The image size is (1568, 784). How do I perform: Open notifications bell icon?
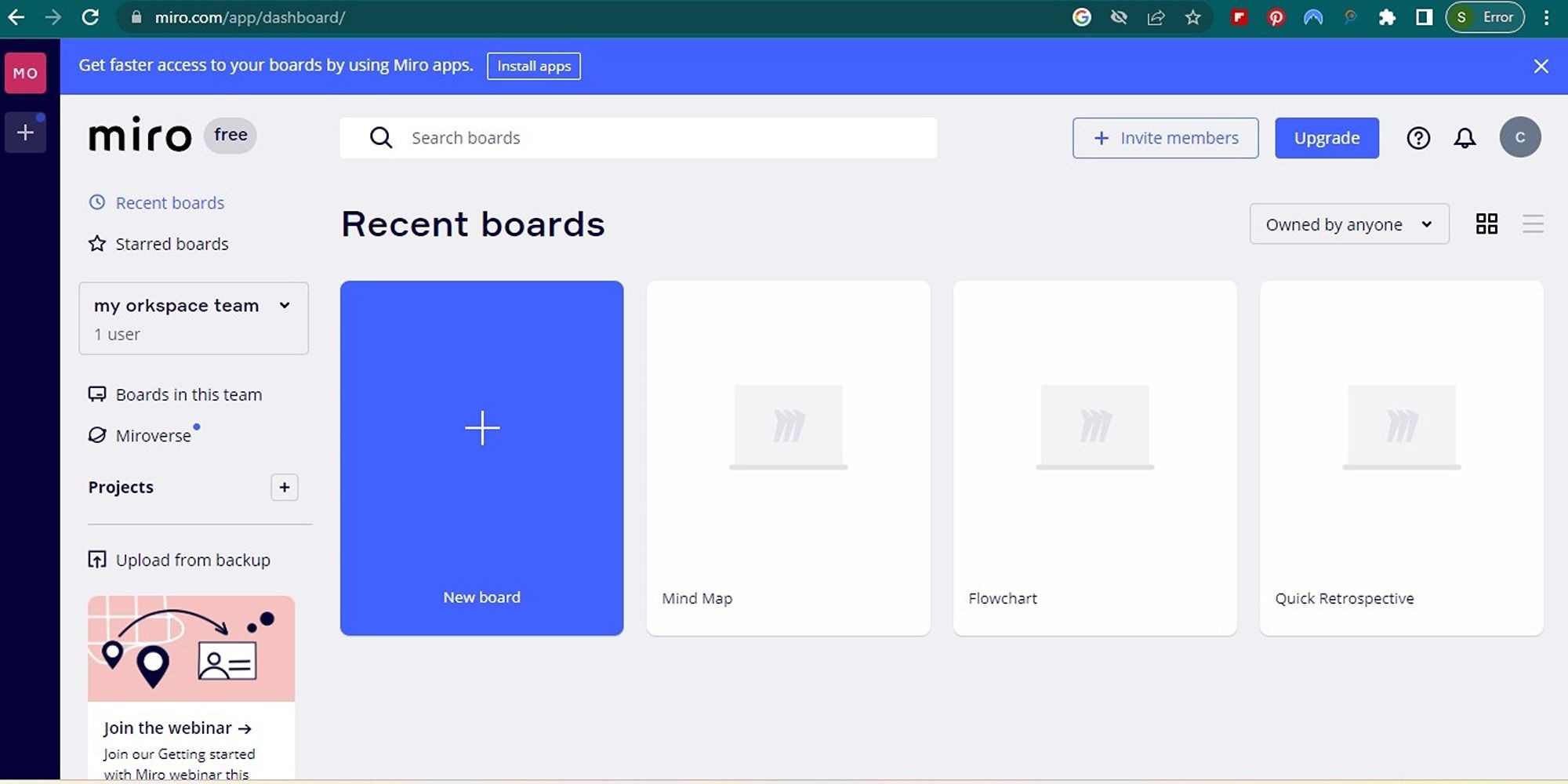pyautogui.click(x=1465, y=138)
